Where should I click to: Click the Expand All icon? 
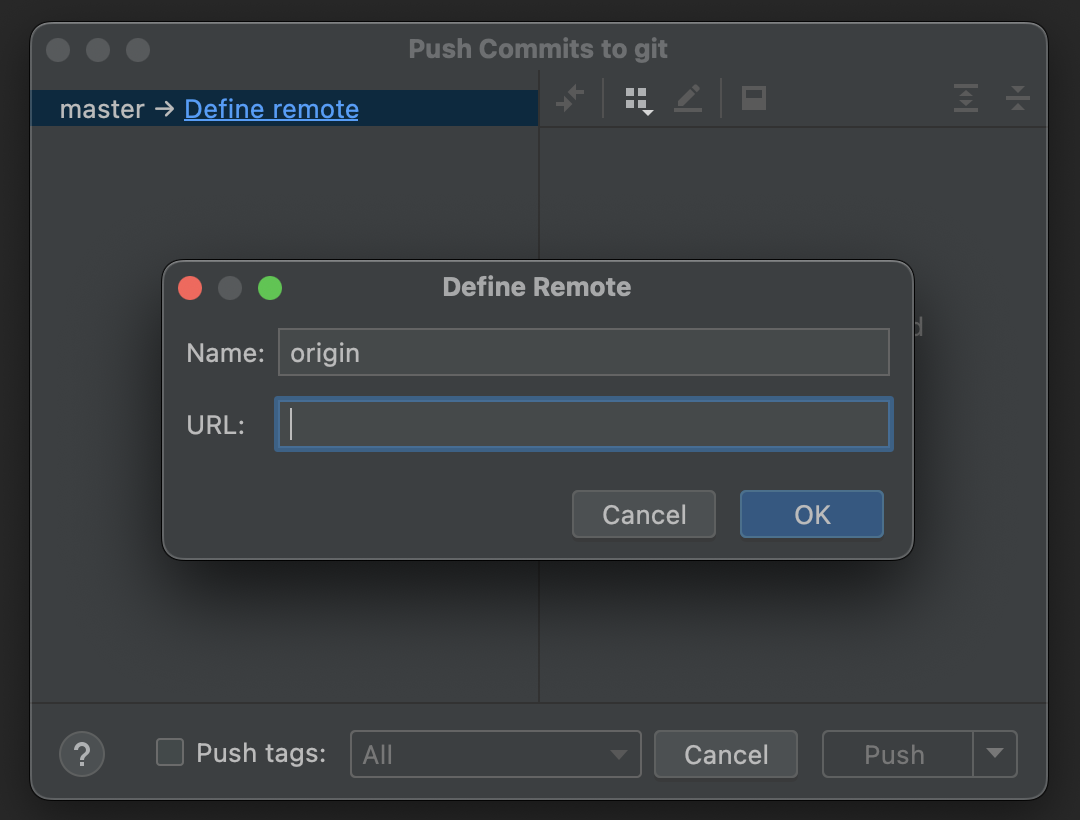pyautogui.click(x=965, y=98)
